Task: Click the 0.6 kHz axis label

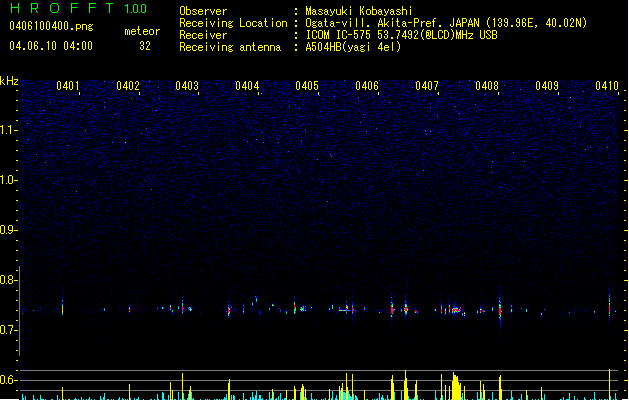Action: click(x=9, y=380)
